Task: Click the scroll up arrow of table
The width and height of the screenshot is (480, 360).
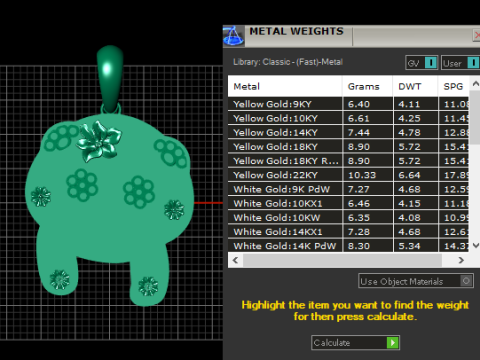Action: [476, 84]
